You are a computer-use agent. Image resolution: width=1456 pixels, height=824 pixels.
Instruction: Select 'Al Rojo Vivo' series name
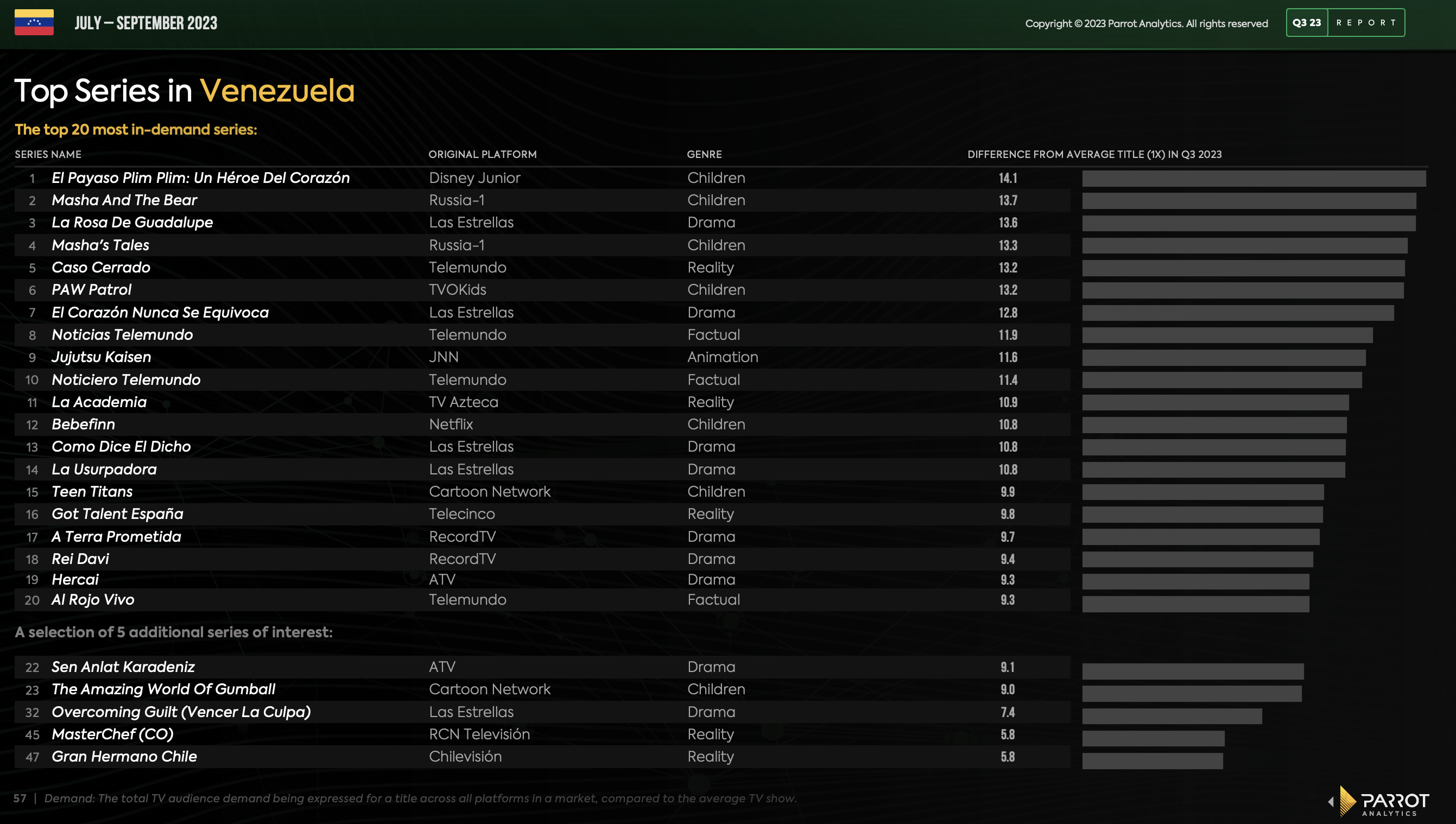(93, 600)
